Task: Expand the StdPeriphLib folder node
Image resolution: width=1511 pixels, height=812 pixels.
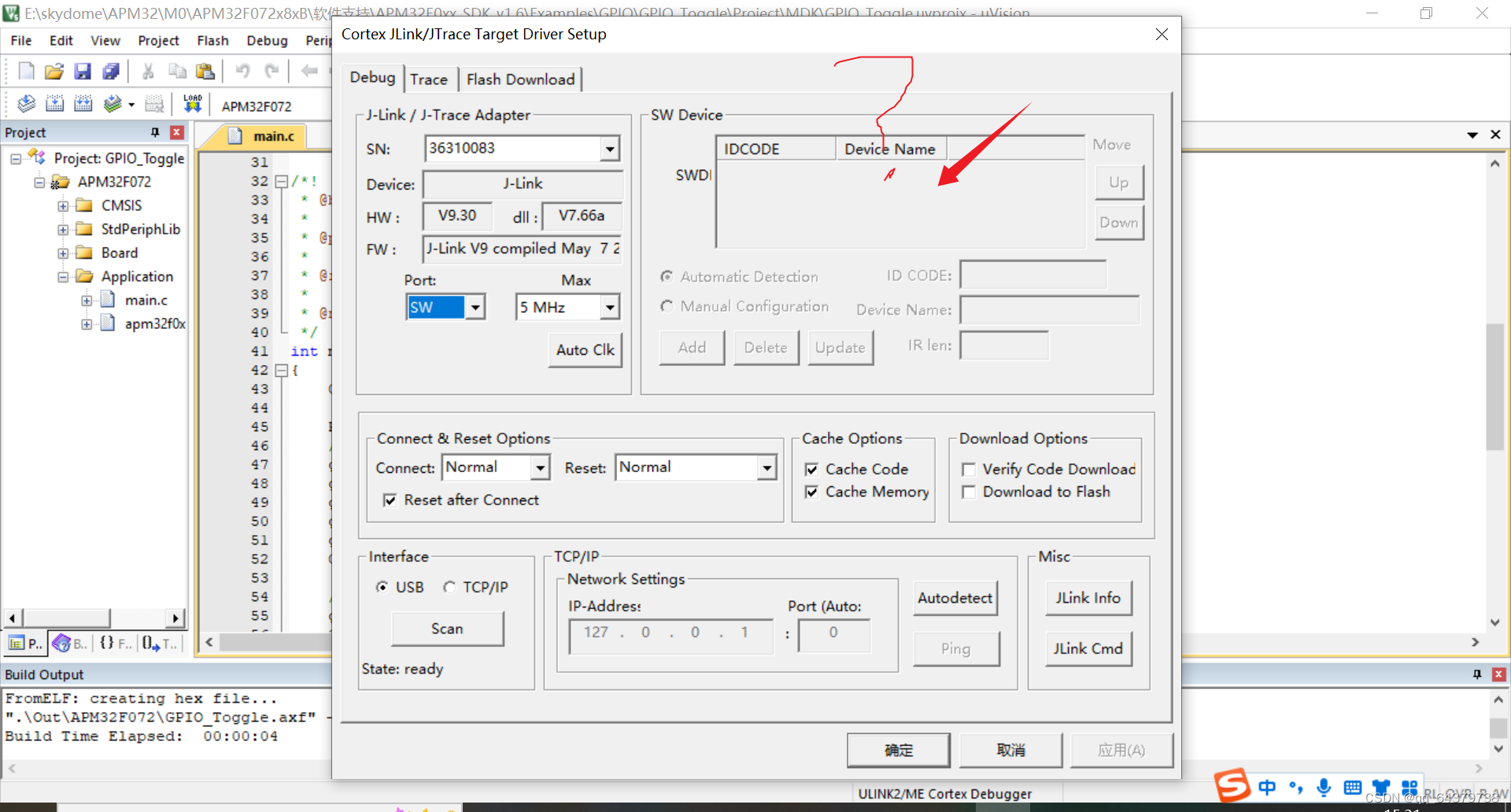Action: (63, 230)
